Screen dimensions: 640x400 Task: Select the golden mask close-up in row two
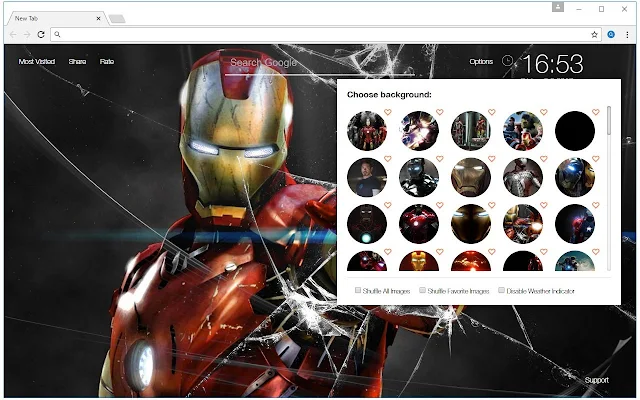(x=471, y=178)
